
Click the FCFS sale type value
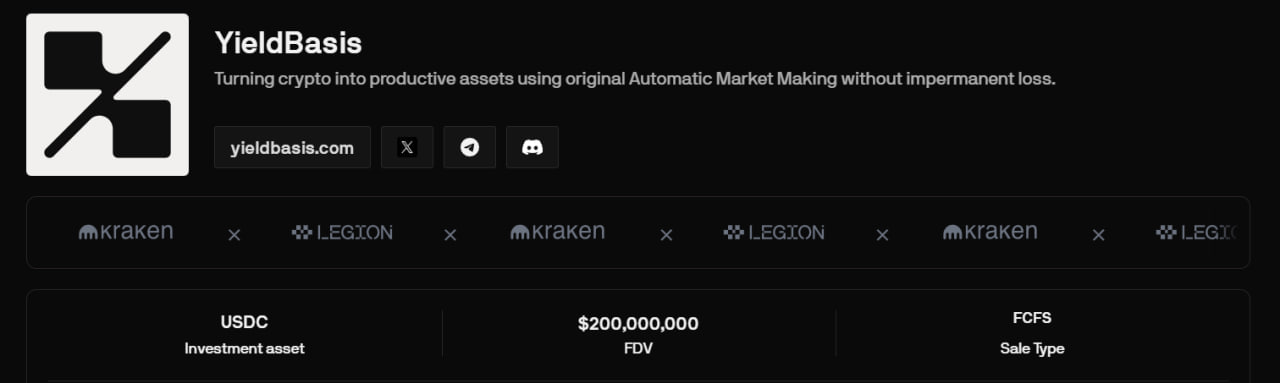(1032, 318)
